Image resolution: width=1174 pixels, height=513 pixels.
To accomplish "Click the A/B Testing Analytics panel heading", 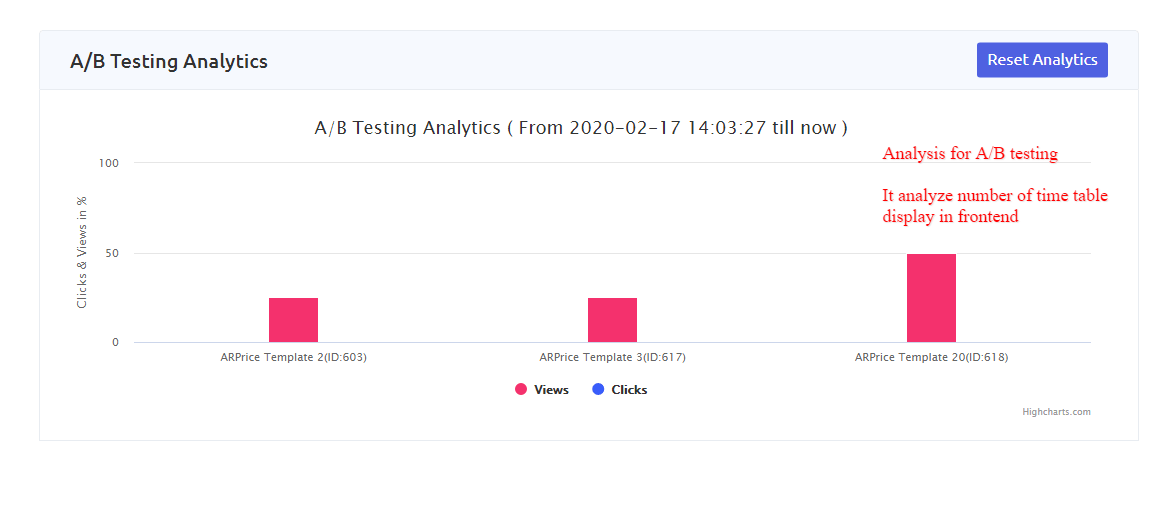I will click(169, 61).
